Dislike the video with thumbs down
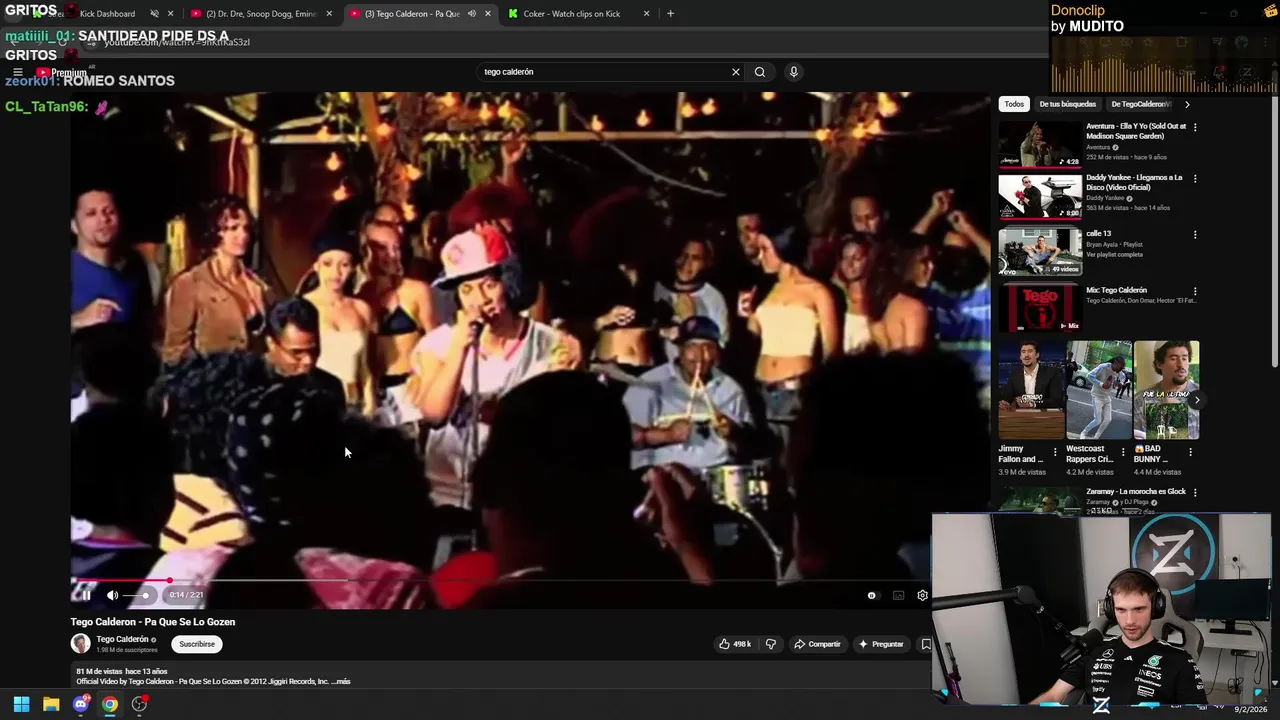1280x720 pixels. (x=770, y=644)
